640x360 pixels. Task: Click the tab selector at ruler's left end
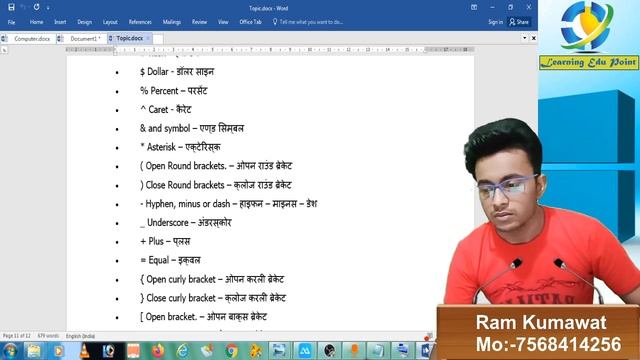click(4, 50)
